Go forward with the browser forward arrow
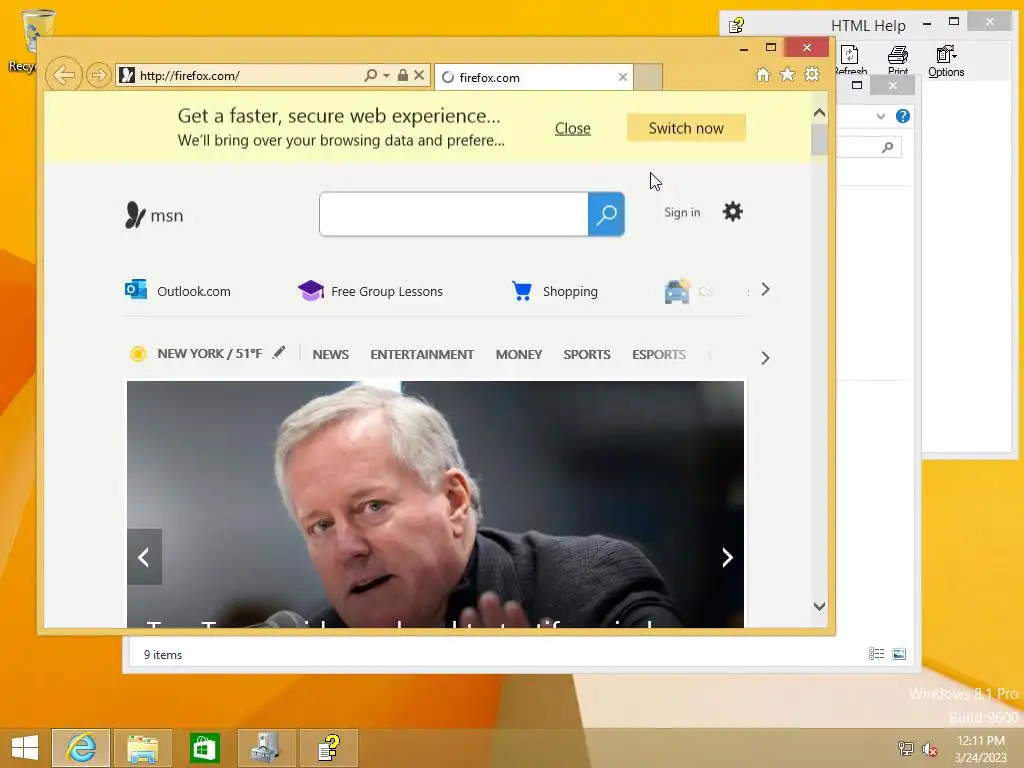This screenshot has width=1024, height=768. click(x=98, y=75)
